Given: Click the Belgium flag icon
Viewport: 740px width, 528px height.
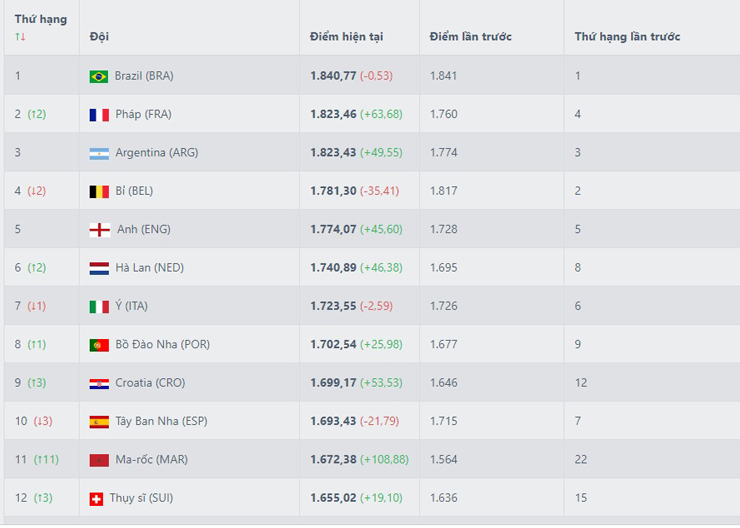Looking at the screenshot, I should [x=98, y=191].
